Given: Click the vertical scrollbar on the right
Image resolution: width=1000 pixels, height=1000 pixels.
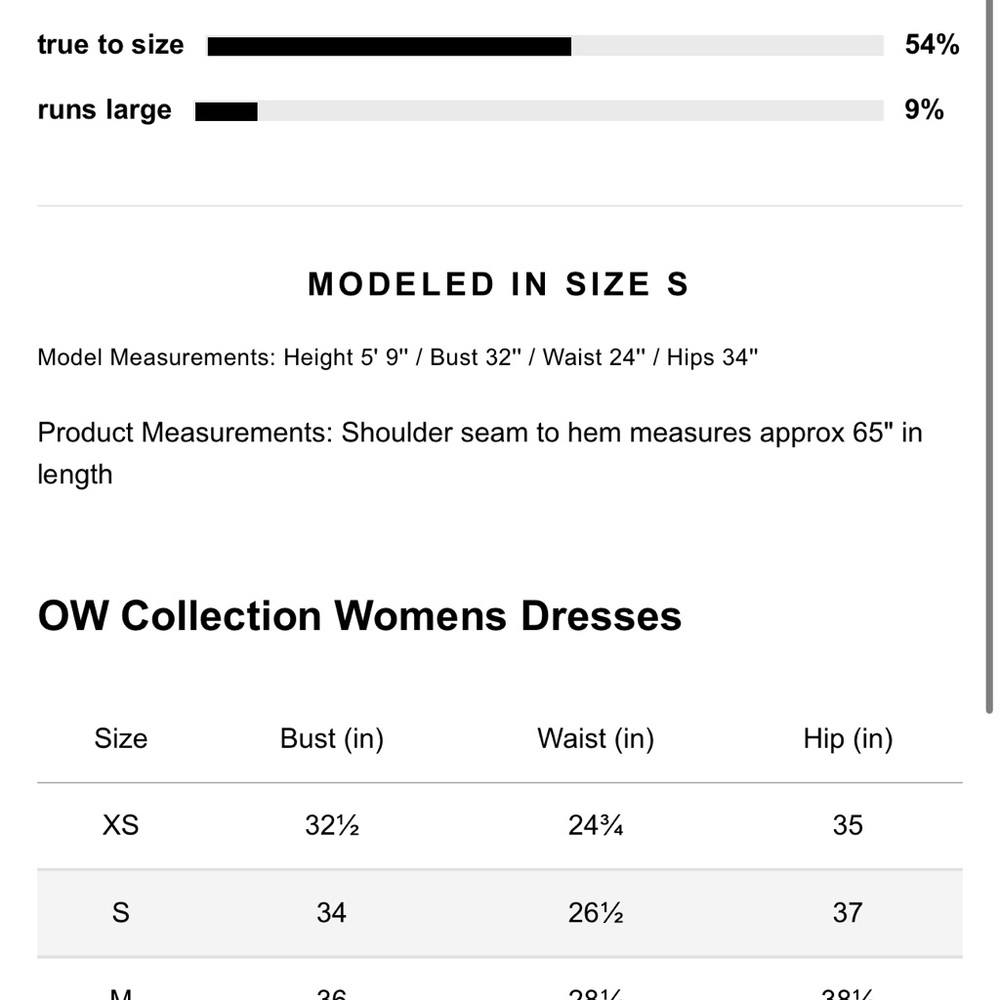Looking at the screenshot, I should point(989,357).
